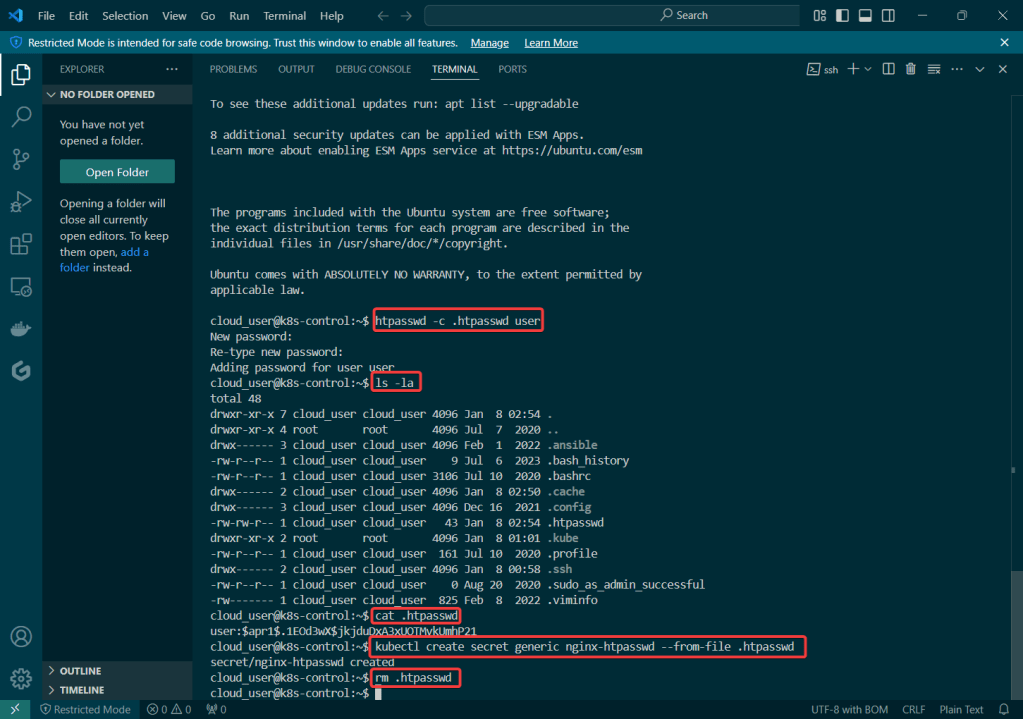Image resolution: width=1023 pixels, height=719 pixels.
Task: Switch to the Debug Console tab
Action: (373, 69)
